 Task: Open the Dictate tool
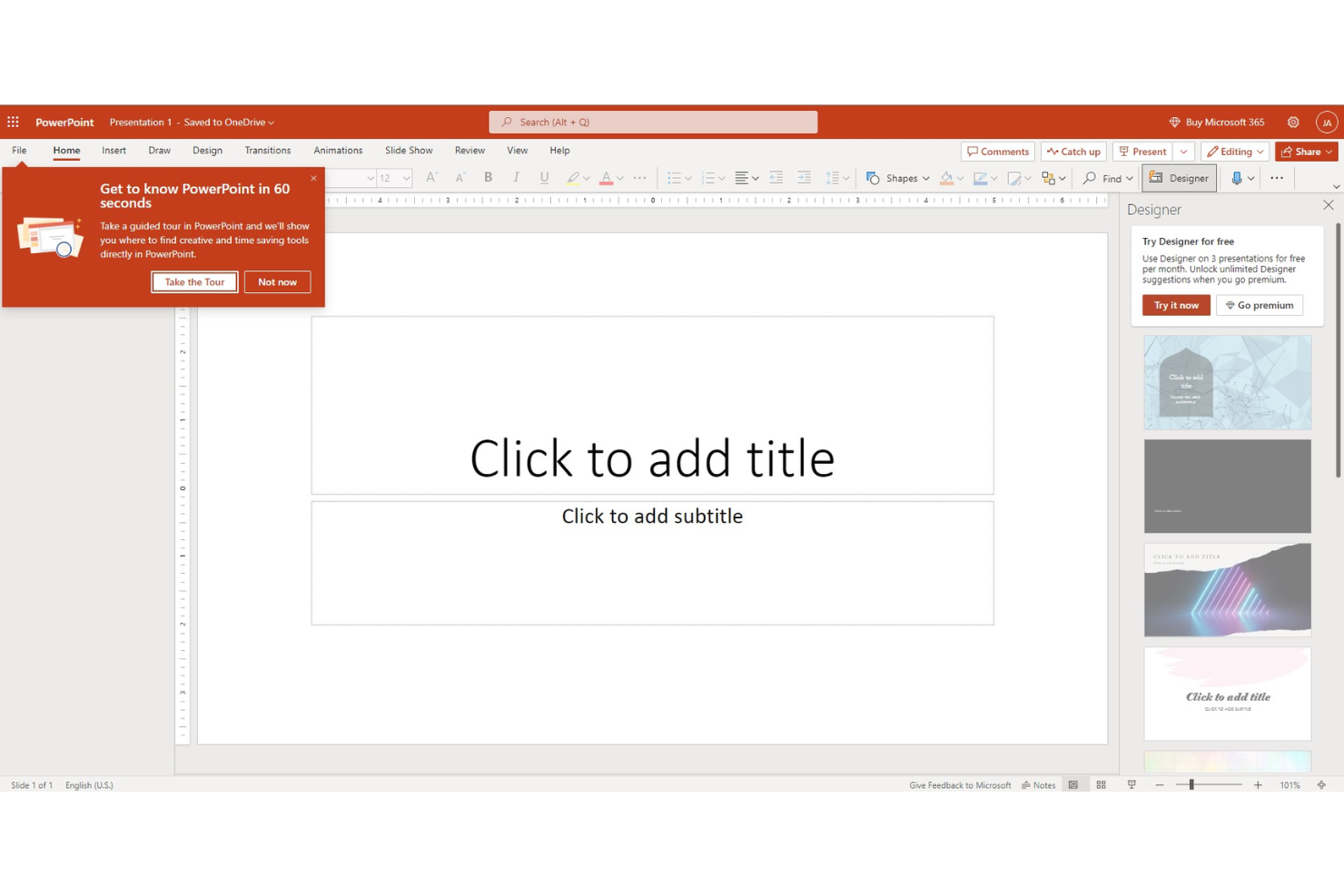coord(1238,178)
